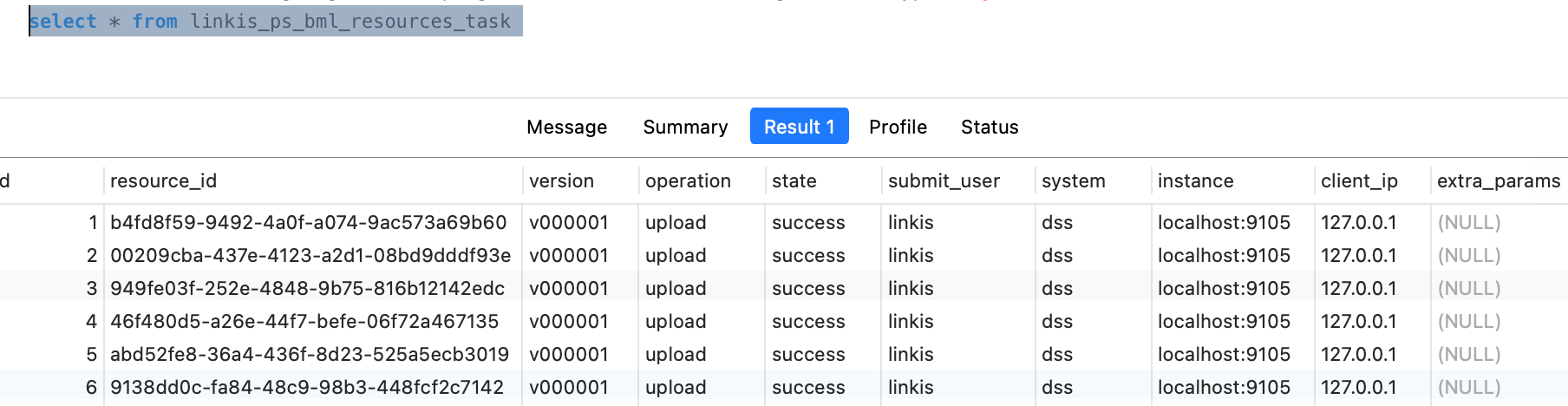This screenshot has width=1568, height=406.
Task: Select the operation column header
Action: [688, 180]
